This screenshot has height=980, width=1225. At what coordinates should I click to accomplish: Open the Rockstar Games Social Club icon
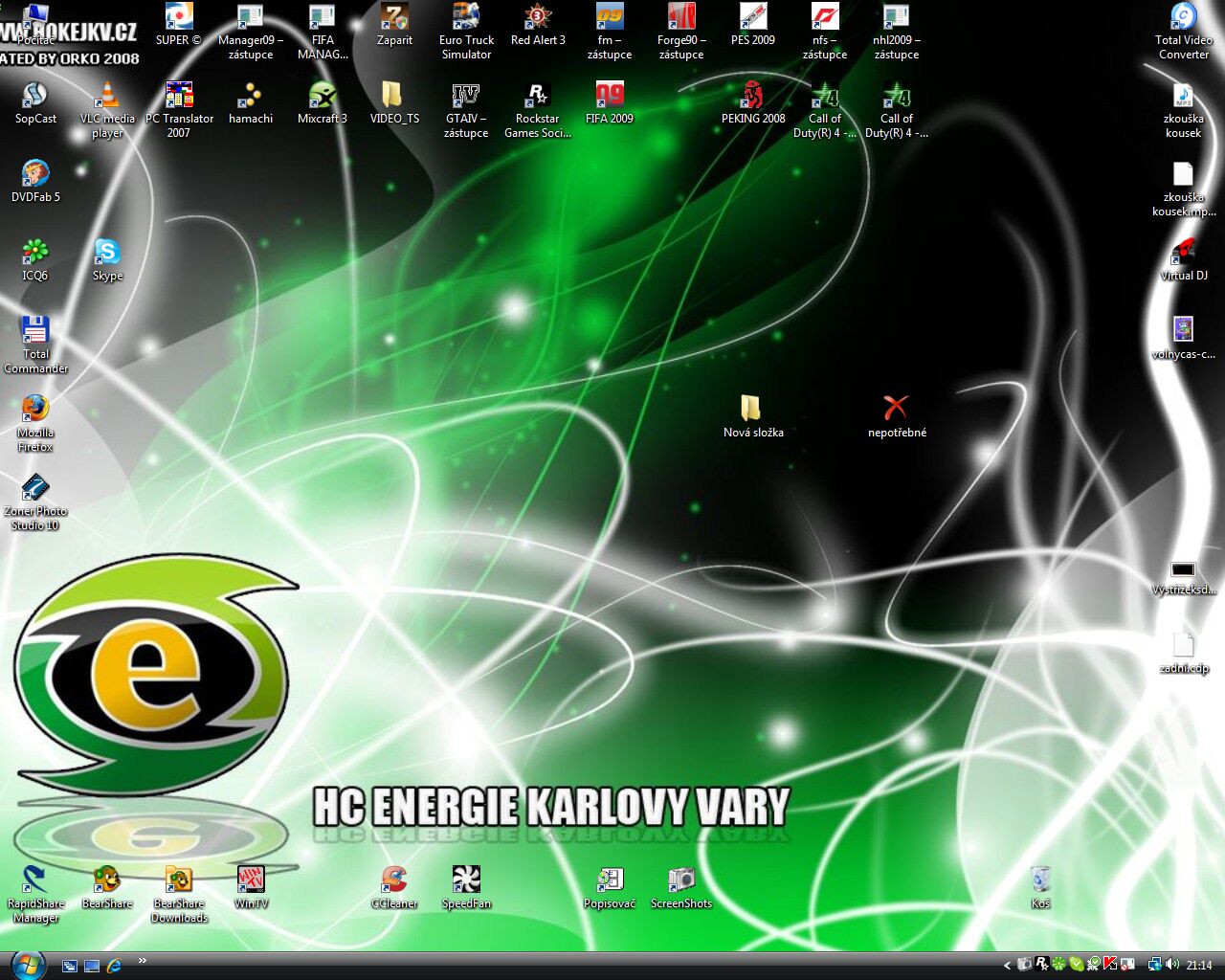click(x=538, y=110)
